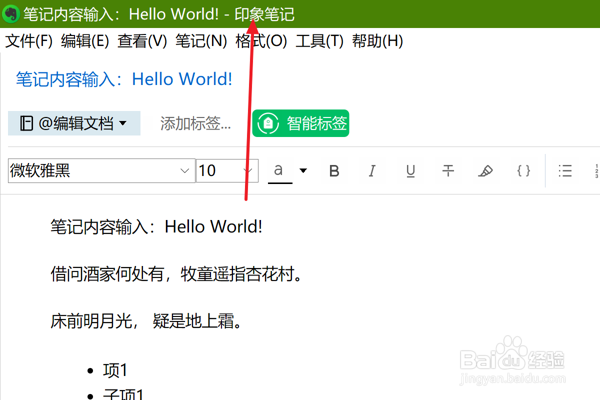
Task: Open the 查看(V) menu
Action: [142, 41]
